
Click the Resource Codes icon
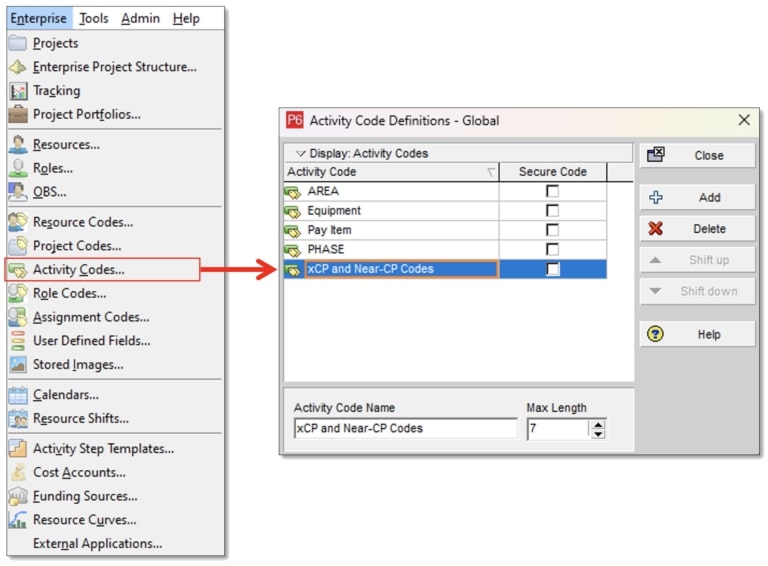point(18,222)
